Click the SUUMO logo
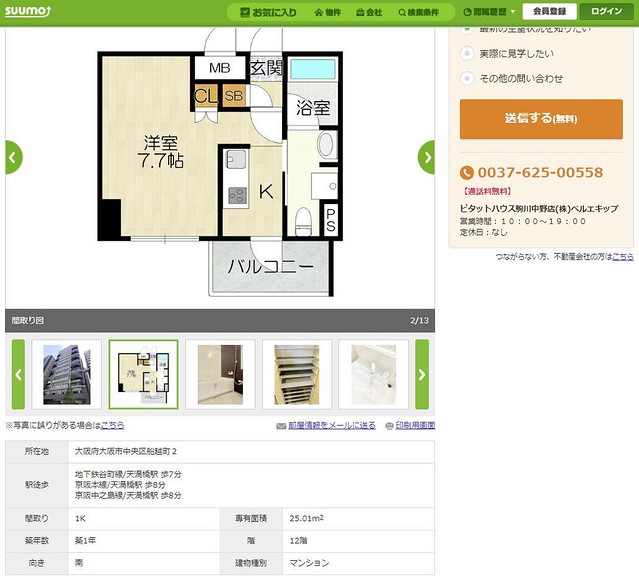The width and height of the screenshot is (639, 577). pyautogui.click(x=27, y=11)
